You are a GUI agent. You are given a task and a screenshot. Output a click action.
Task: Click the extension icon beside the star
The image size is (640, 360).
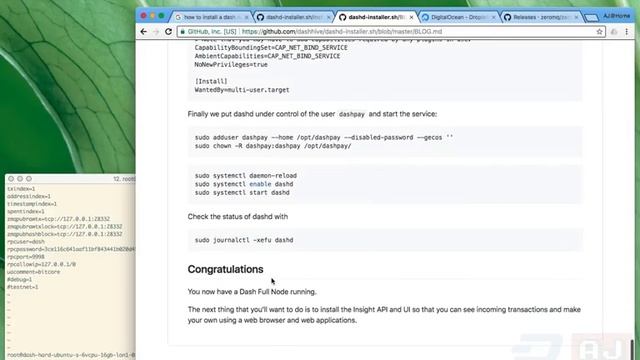click(614, 31)
